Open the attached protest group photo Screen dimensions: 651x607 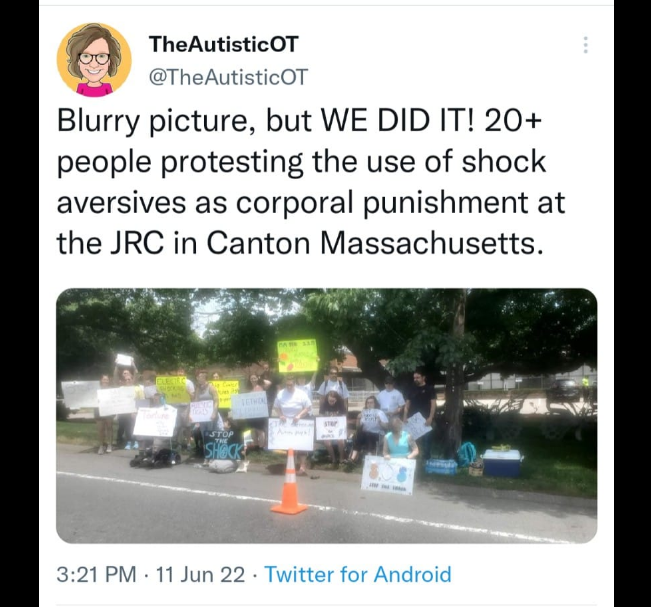pos(327,416)
